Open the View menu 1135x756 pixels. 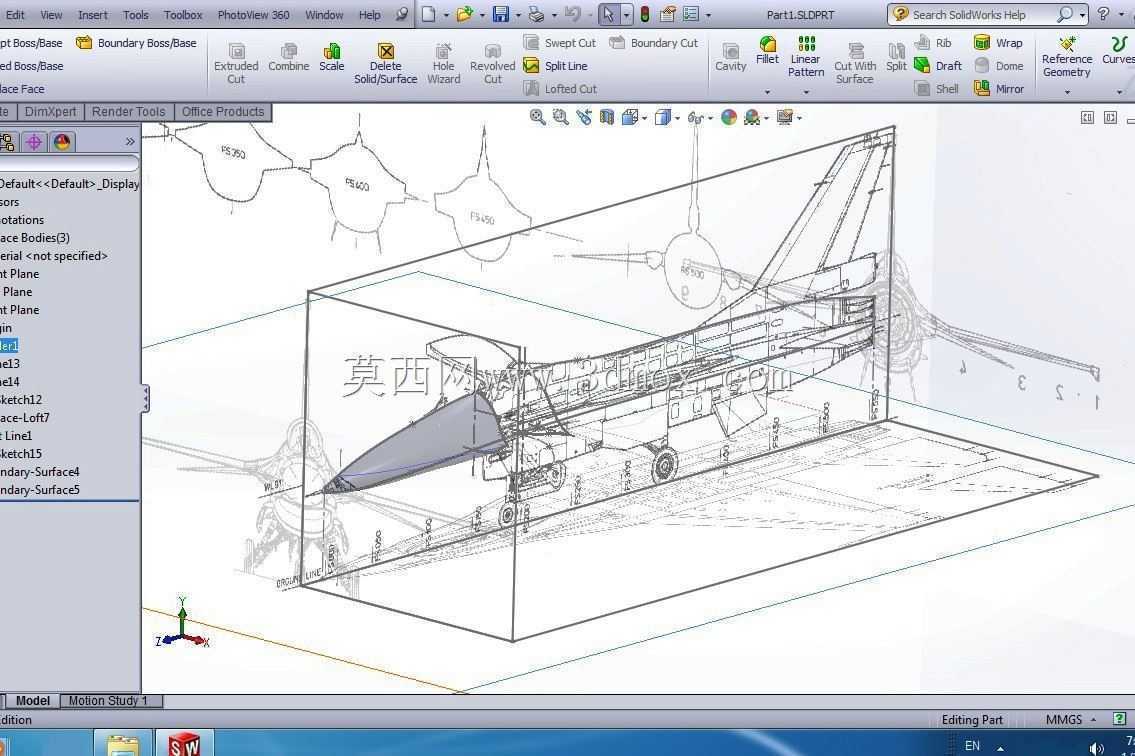51,14
